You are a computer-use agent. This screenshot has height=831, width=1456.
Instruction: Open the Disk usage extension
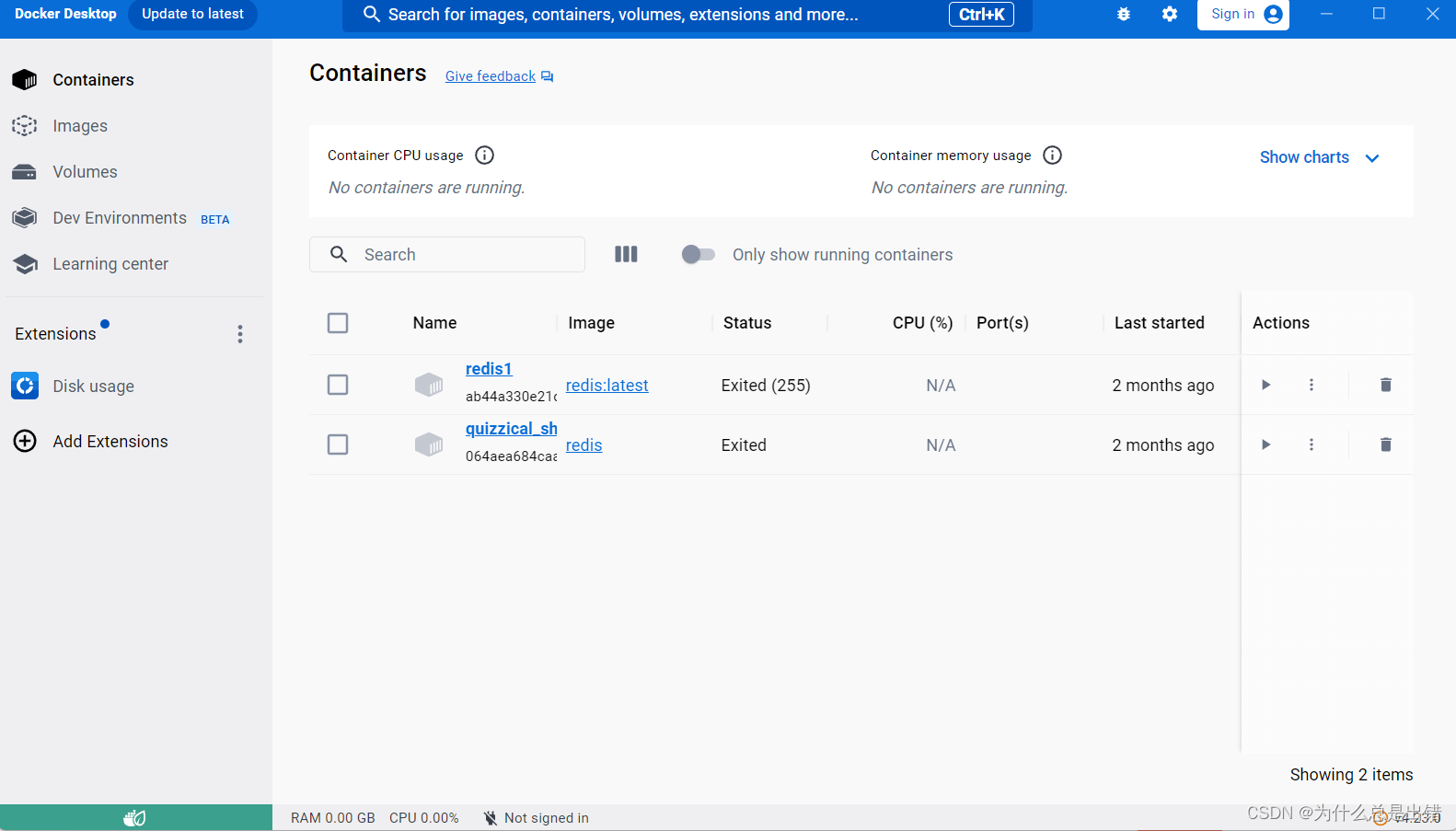tap(93, 387)
